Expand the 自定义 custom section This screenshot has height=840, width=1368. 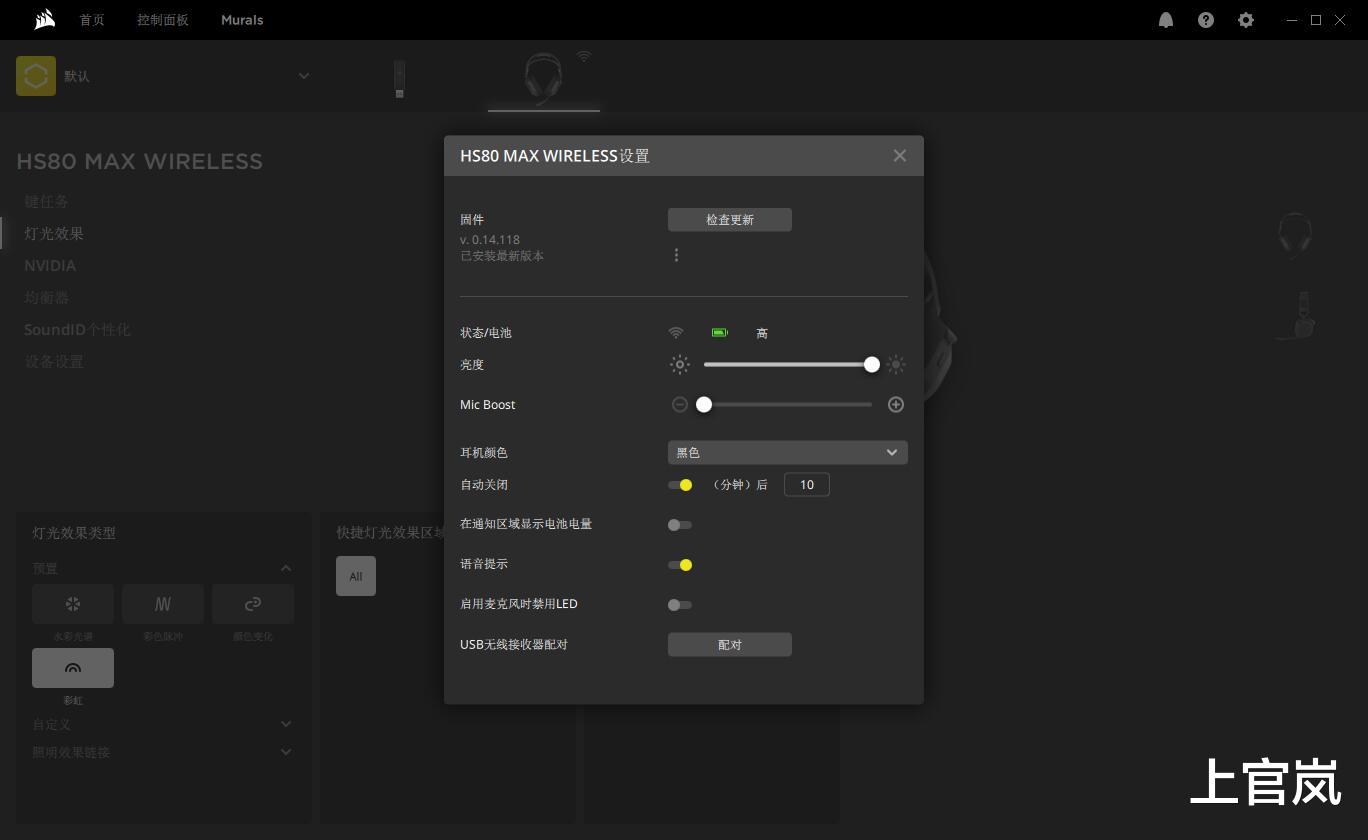[x=286, y=724]
